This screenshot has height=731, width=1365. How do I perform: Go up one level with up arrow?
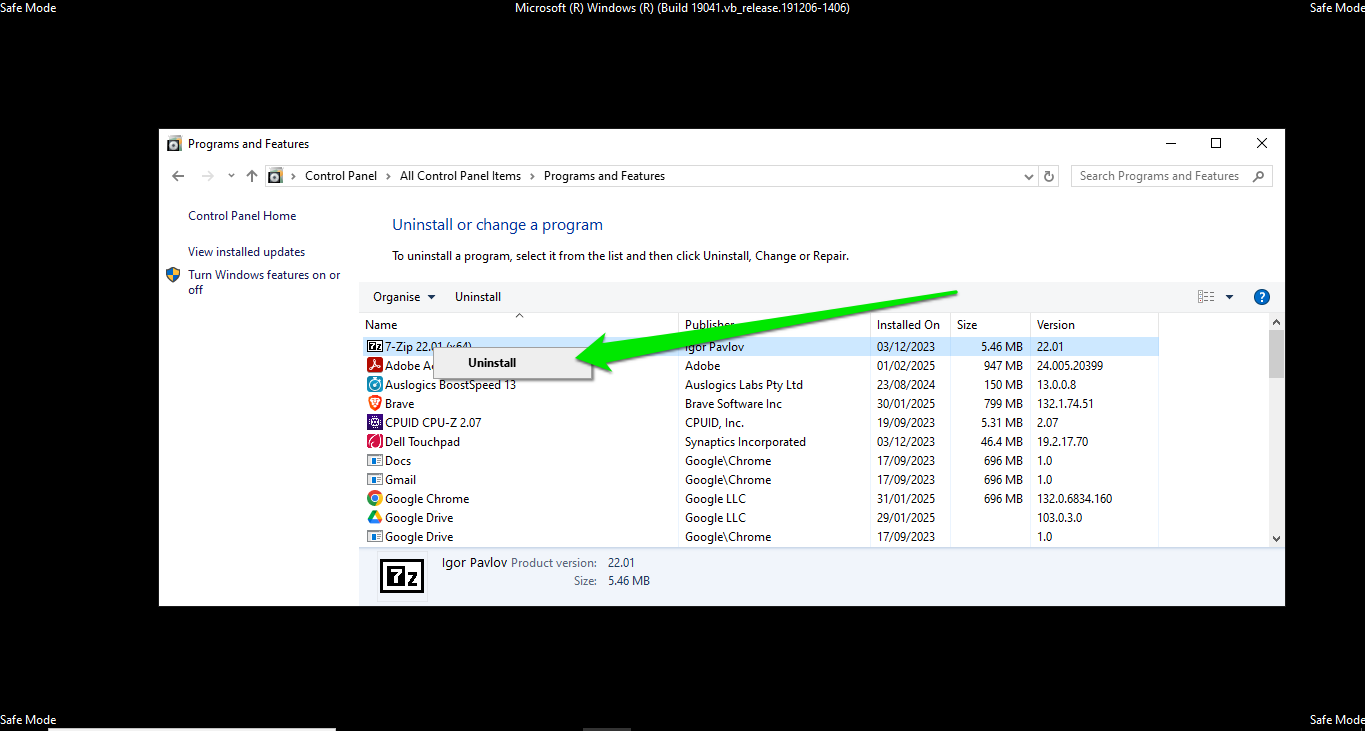252,176
